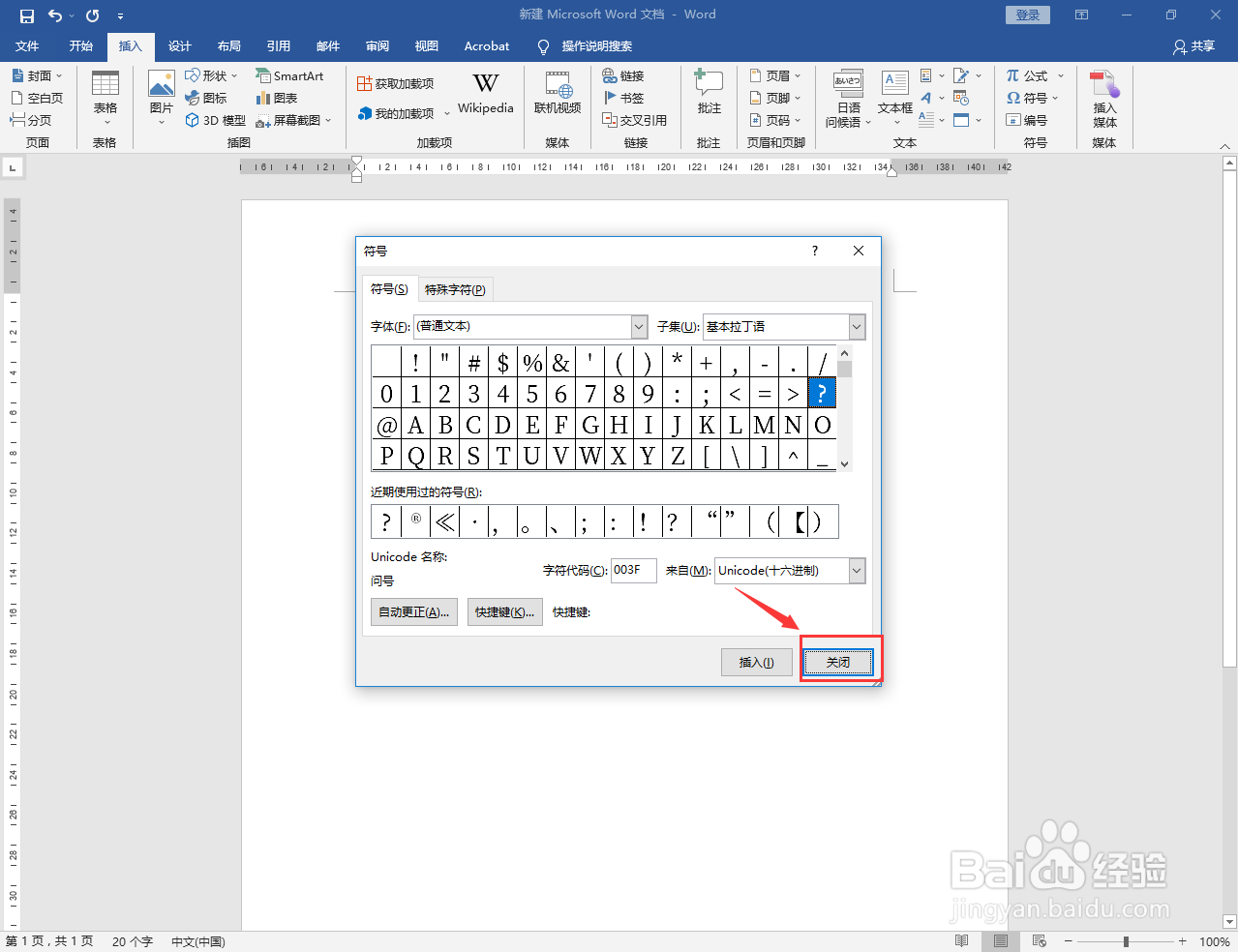Screen dimensions: 1238x952
Task: Switch to the Acrobat tab
Action: click(x=487, y=45)
